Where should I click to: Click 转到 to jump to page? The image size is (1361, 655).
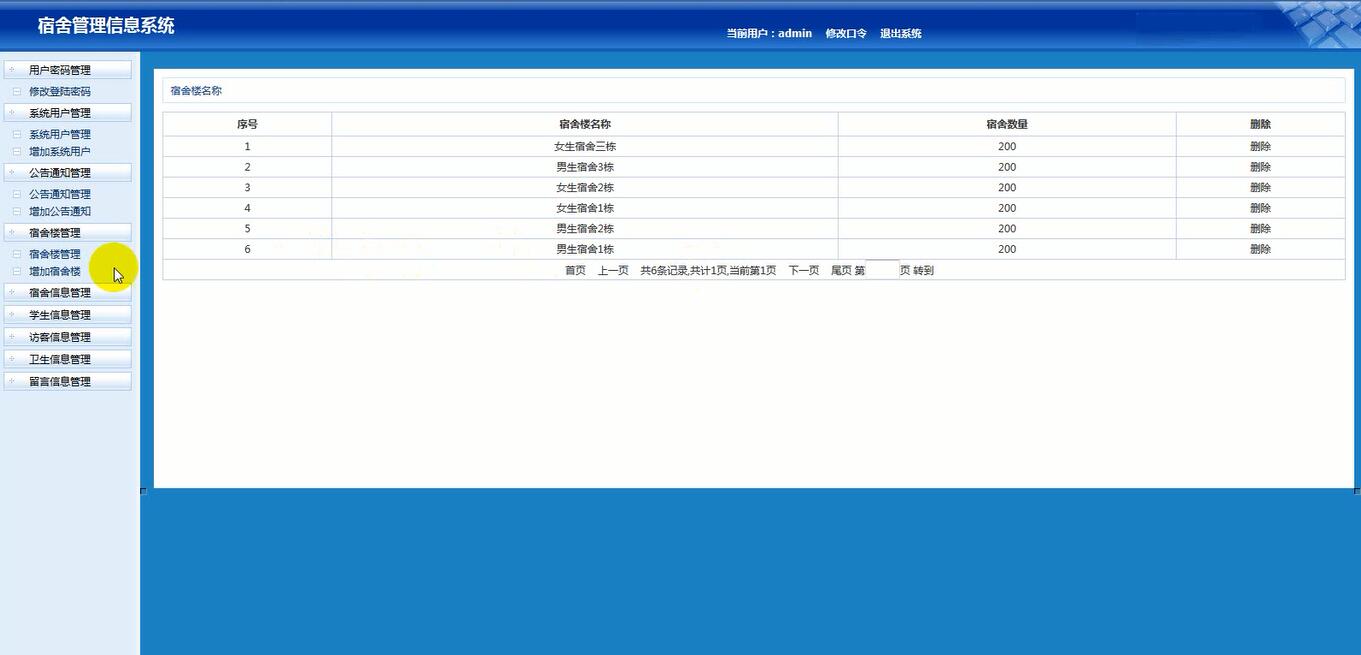(923, 270)
